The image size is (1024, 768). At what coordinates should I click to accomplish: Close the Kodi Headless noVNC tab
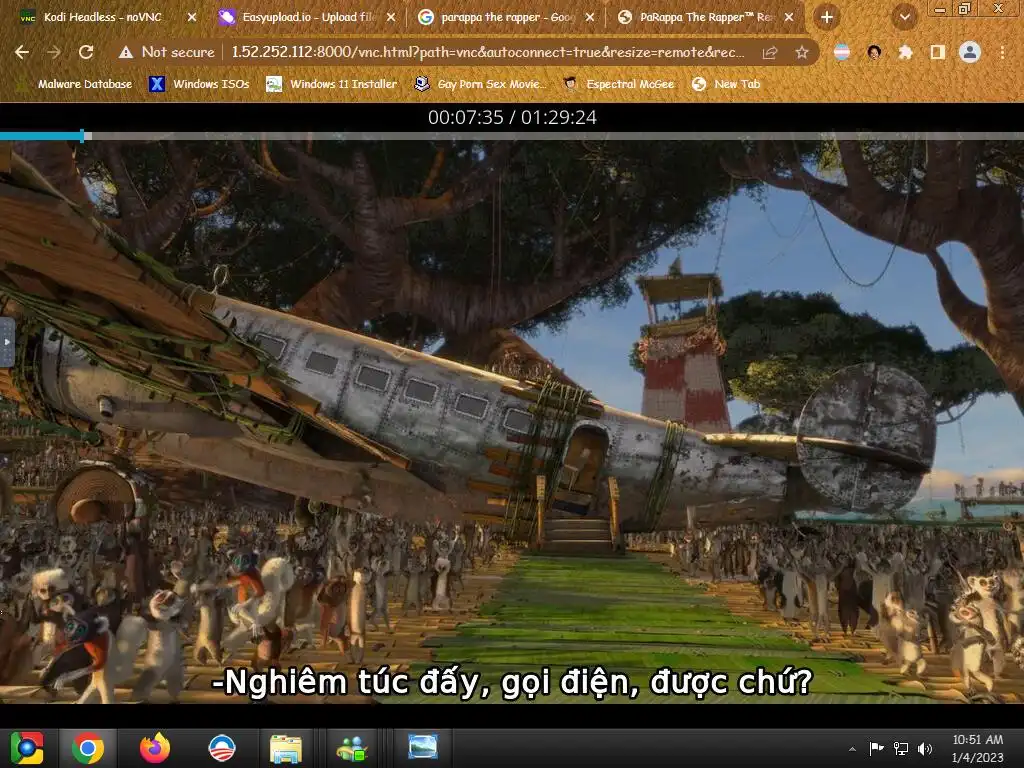pos(192,17)
